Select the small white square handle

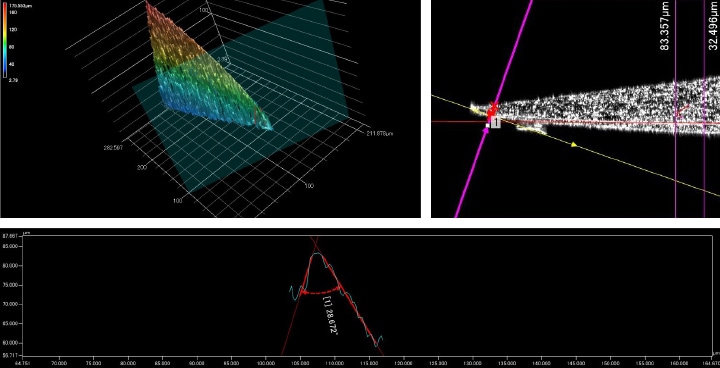[x=488, y=125]
